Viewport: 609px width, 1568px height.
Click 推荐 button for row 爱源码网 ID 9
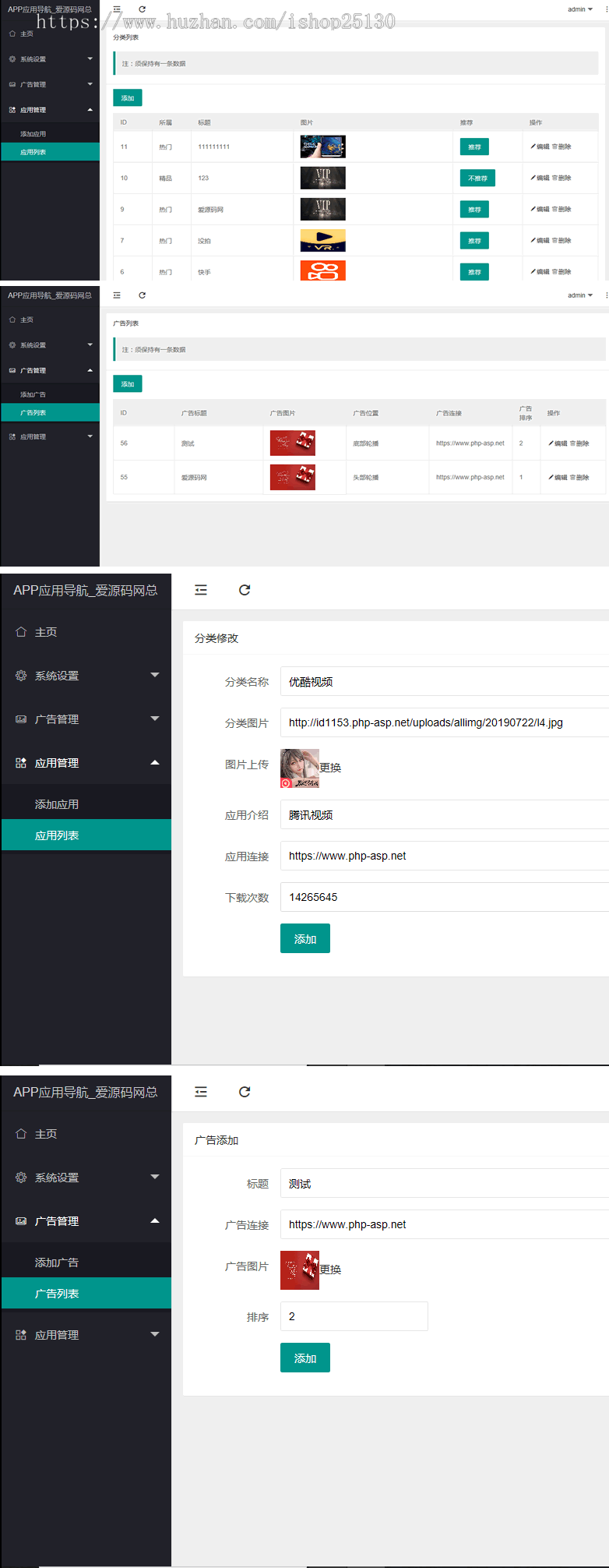click(474, 210)
